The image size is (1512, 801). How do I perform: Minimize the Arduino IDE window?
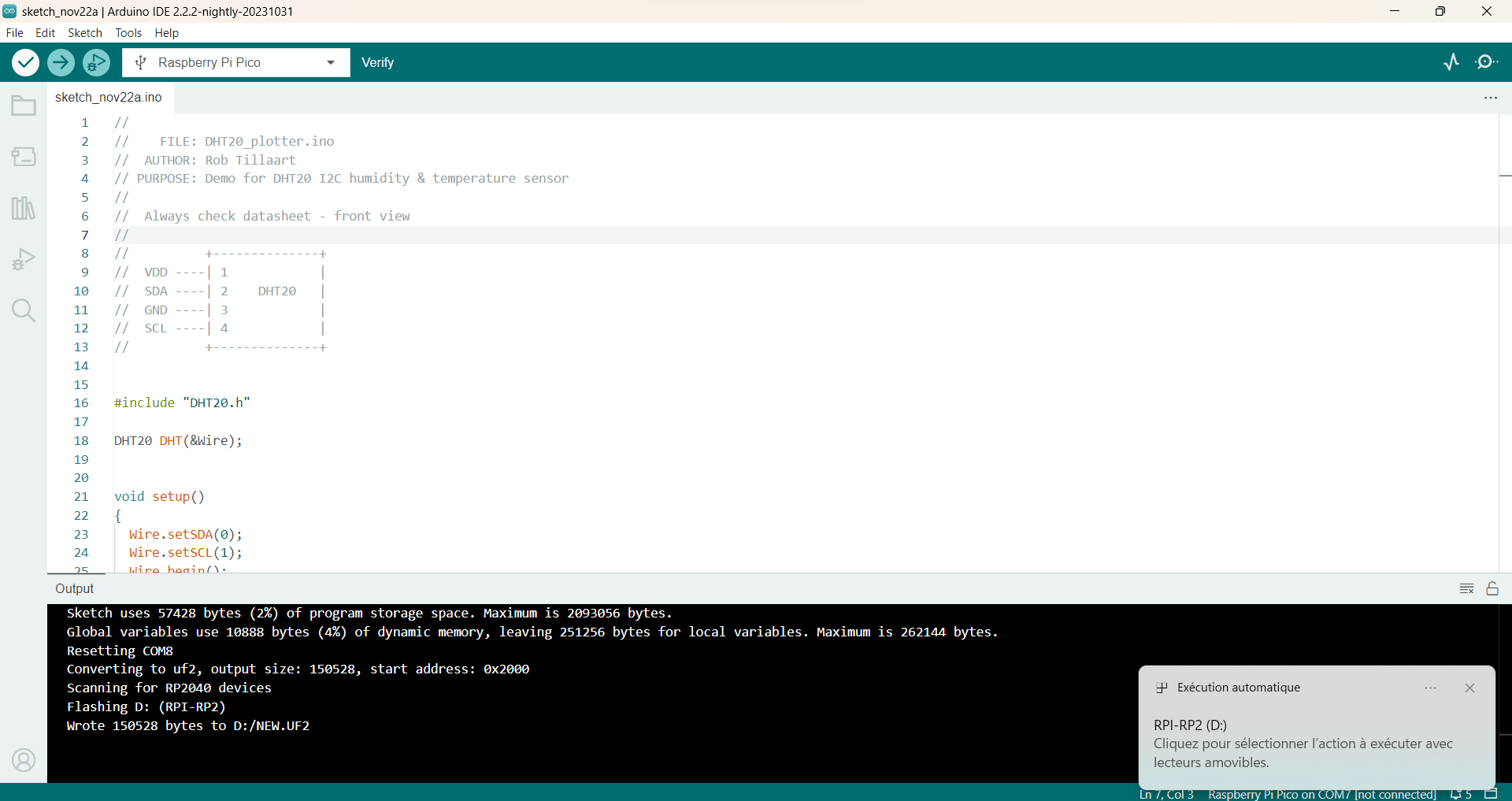[1395, 11]
